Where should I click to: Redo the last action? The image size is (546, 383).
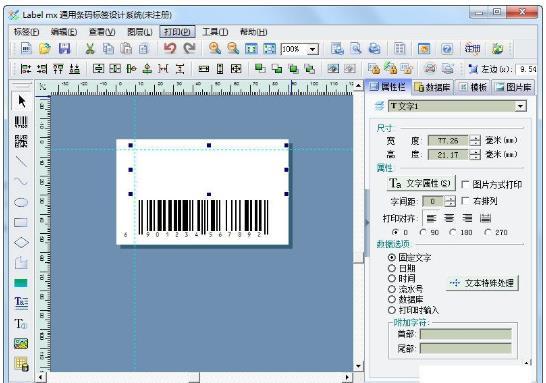click(189, 48)
